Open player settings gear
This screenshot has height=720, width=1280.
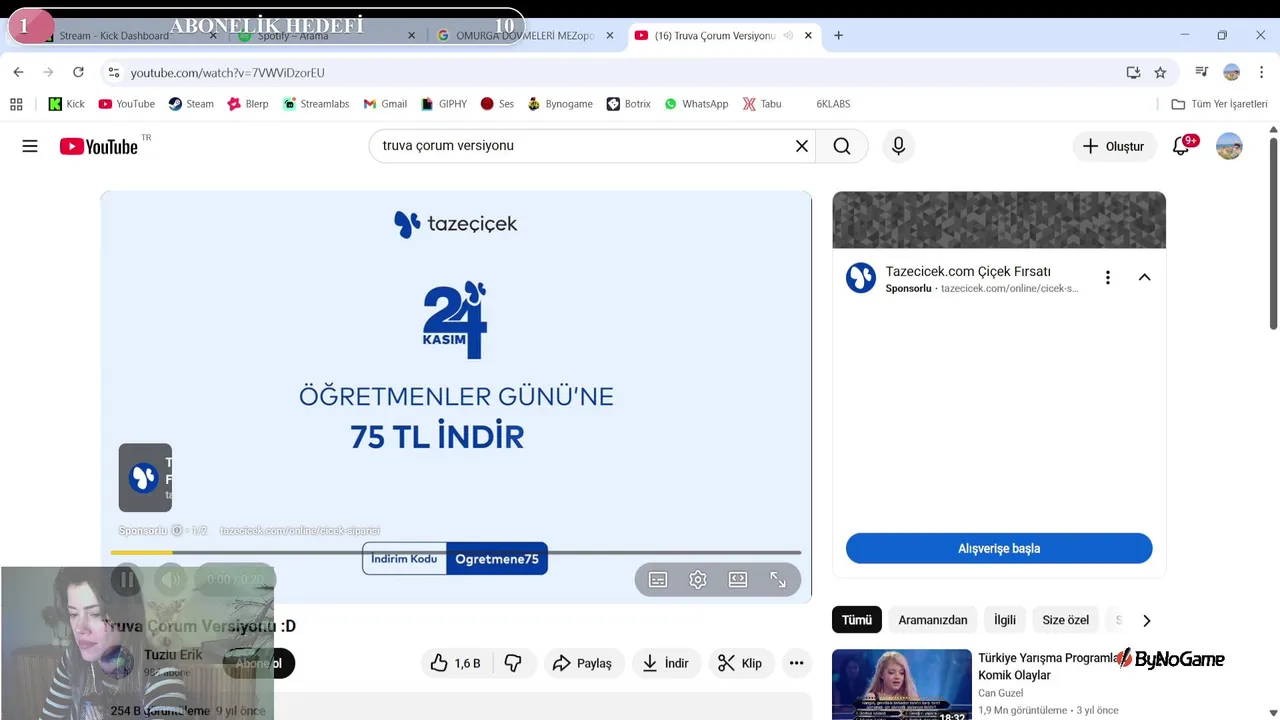698,579
